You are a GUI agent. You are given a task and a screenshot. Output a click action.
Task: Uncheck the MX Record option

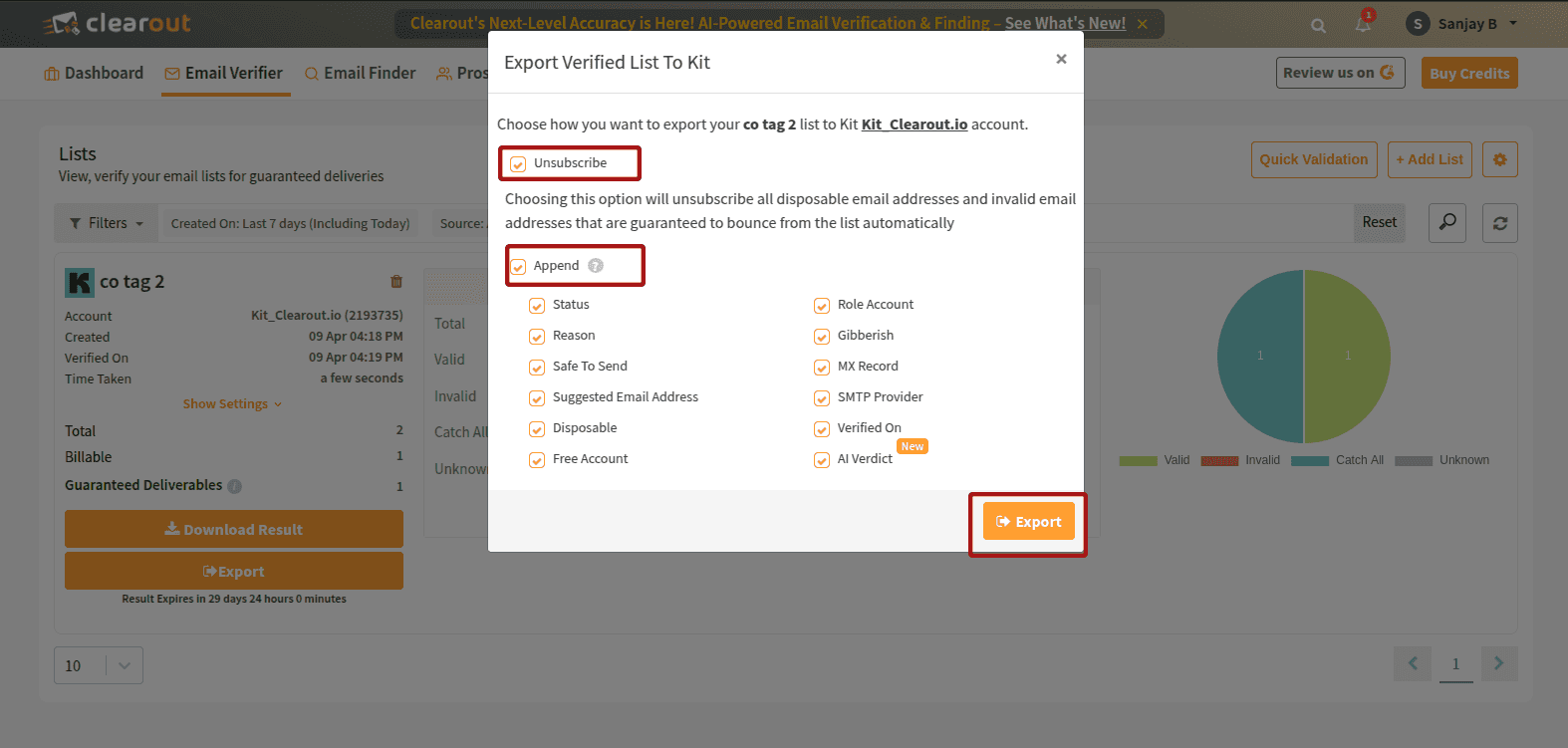click(822, 368)
